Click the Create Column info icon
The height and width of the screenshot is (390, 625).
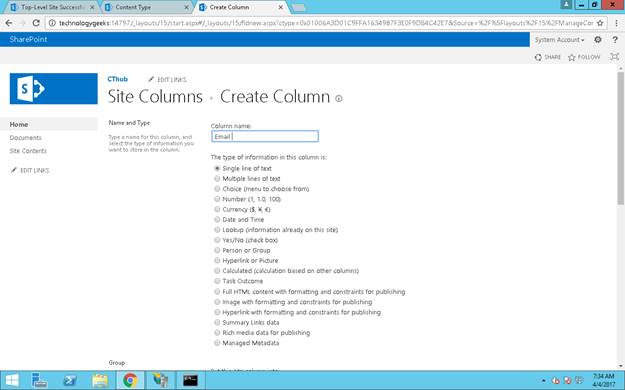click(x=338, y=98)
